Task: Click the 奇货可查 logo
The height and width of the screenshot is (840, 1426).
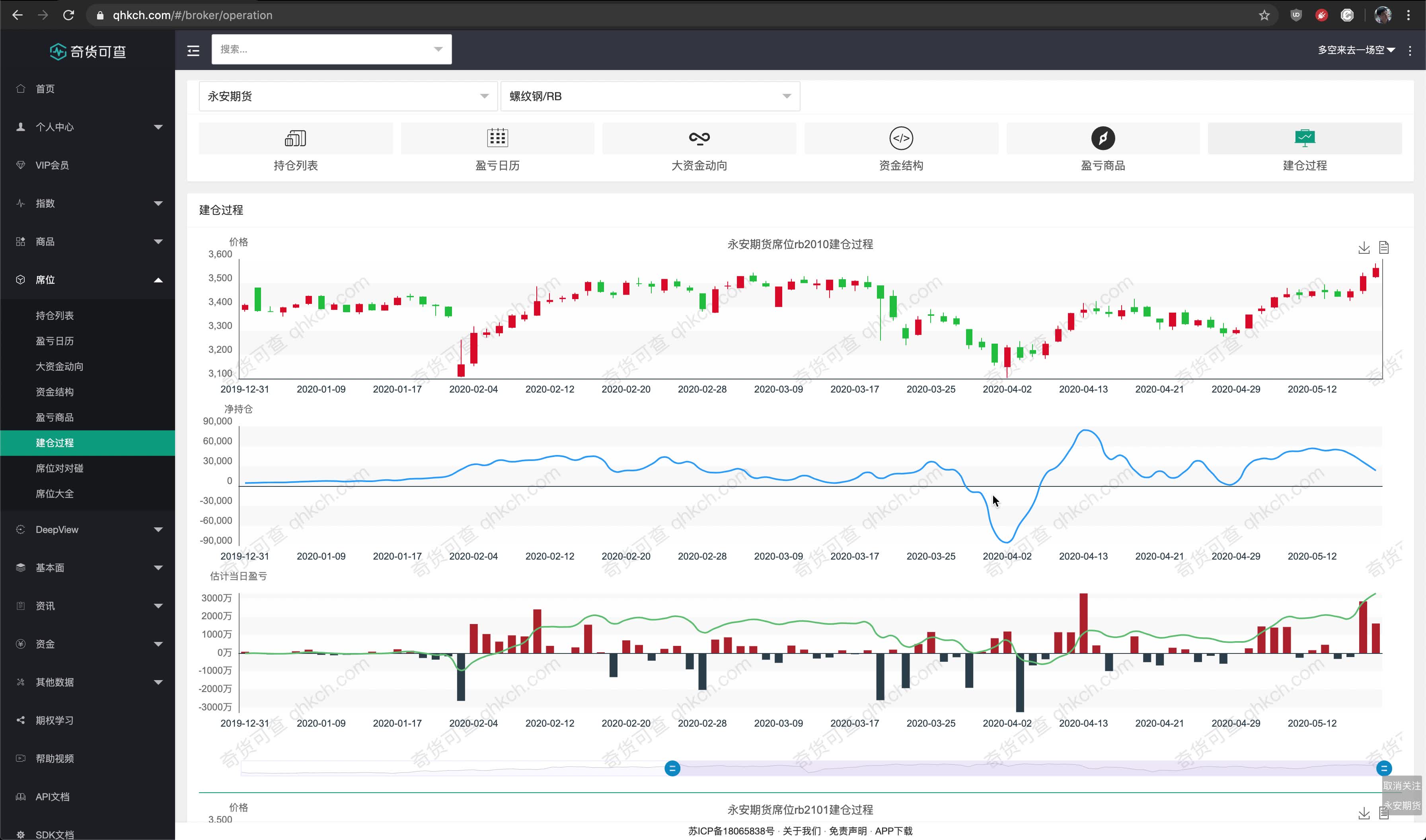Action: [88, 52]
